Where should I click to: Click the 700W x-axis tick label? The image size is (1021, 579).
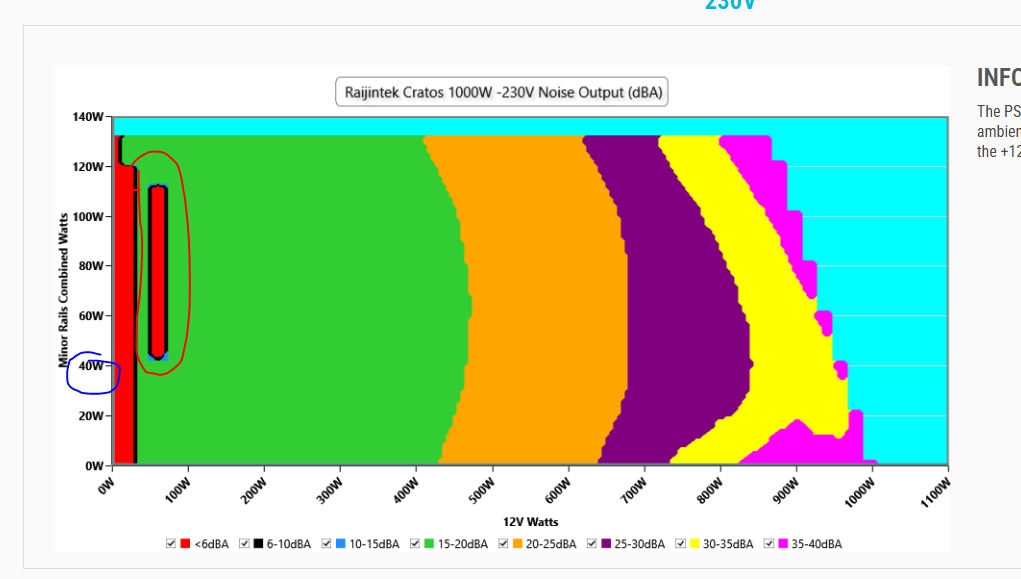634,490
